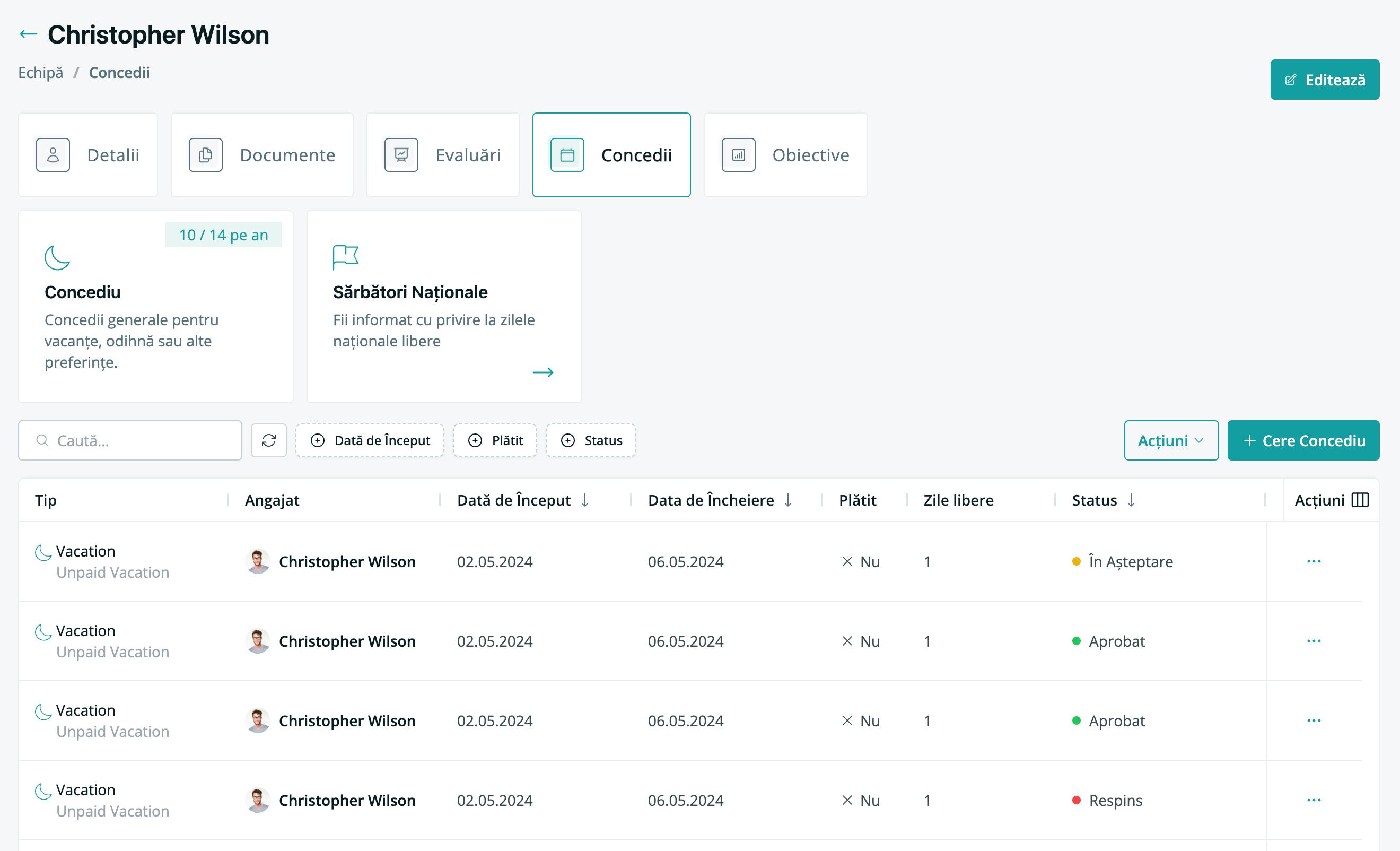Sort by Status column arrow
The image size is (1400, 851).
tap(1131, 500)
